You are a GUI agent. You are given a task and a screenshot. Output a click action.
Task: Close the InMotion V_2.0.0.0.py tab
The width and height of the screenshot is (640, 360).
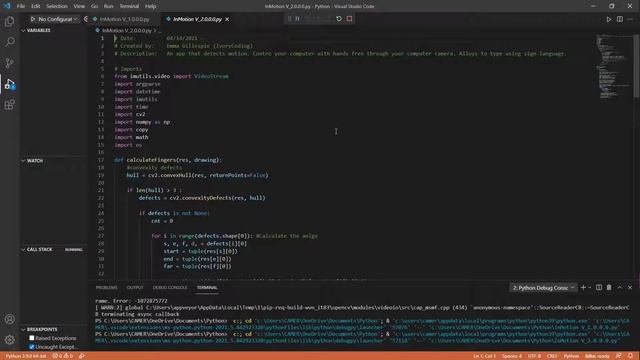click(x=227, y=19)
